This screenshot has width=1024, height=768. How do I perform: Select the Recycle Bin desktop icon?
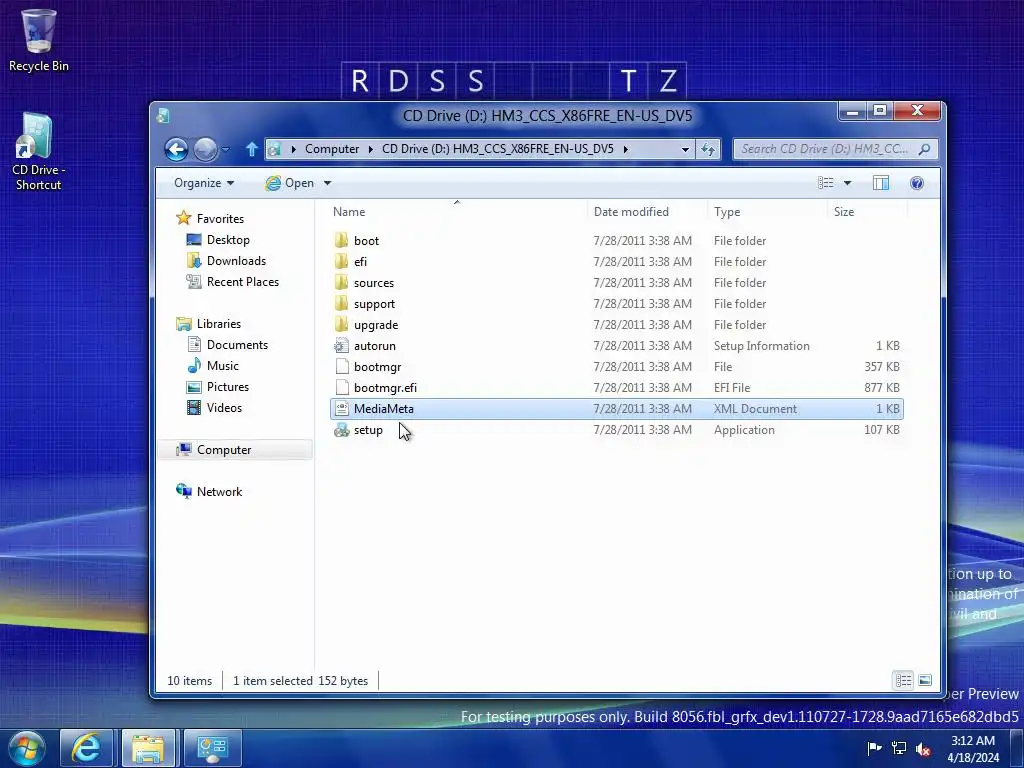tap(38, 40)
